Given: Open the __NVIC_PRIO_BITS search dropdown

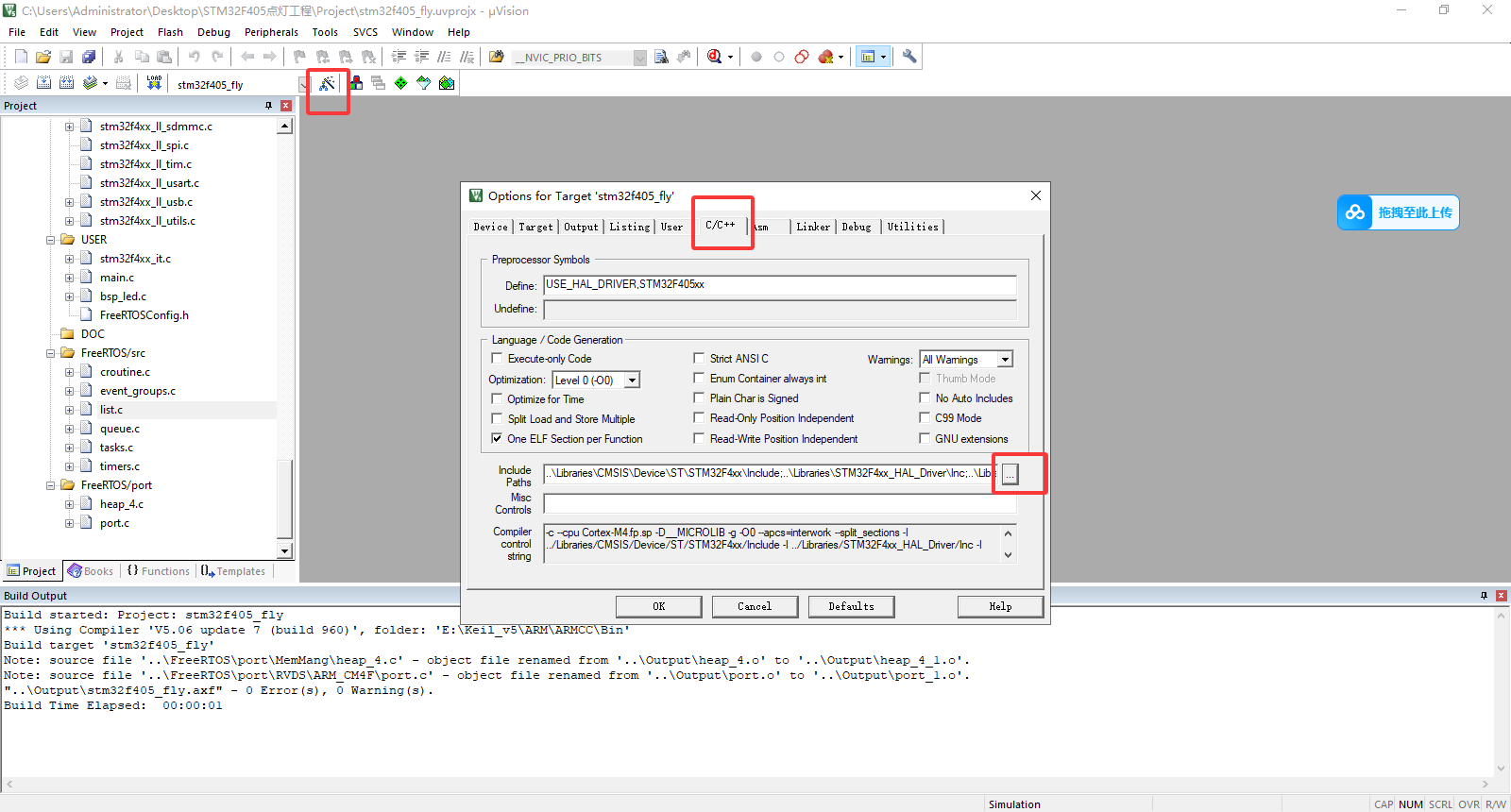Looking at the screenshot, I should [639, 58].
